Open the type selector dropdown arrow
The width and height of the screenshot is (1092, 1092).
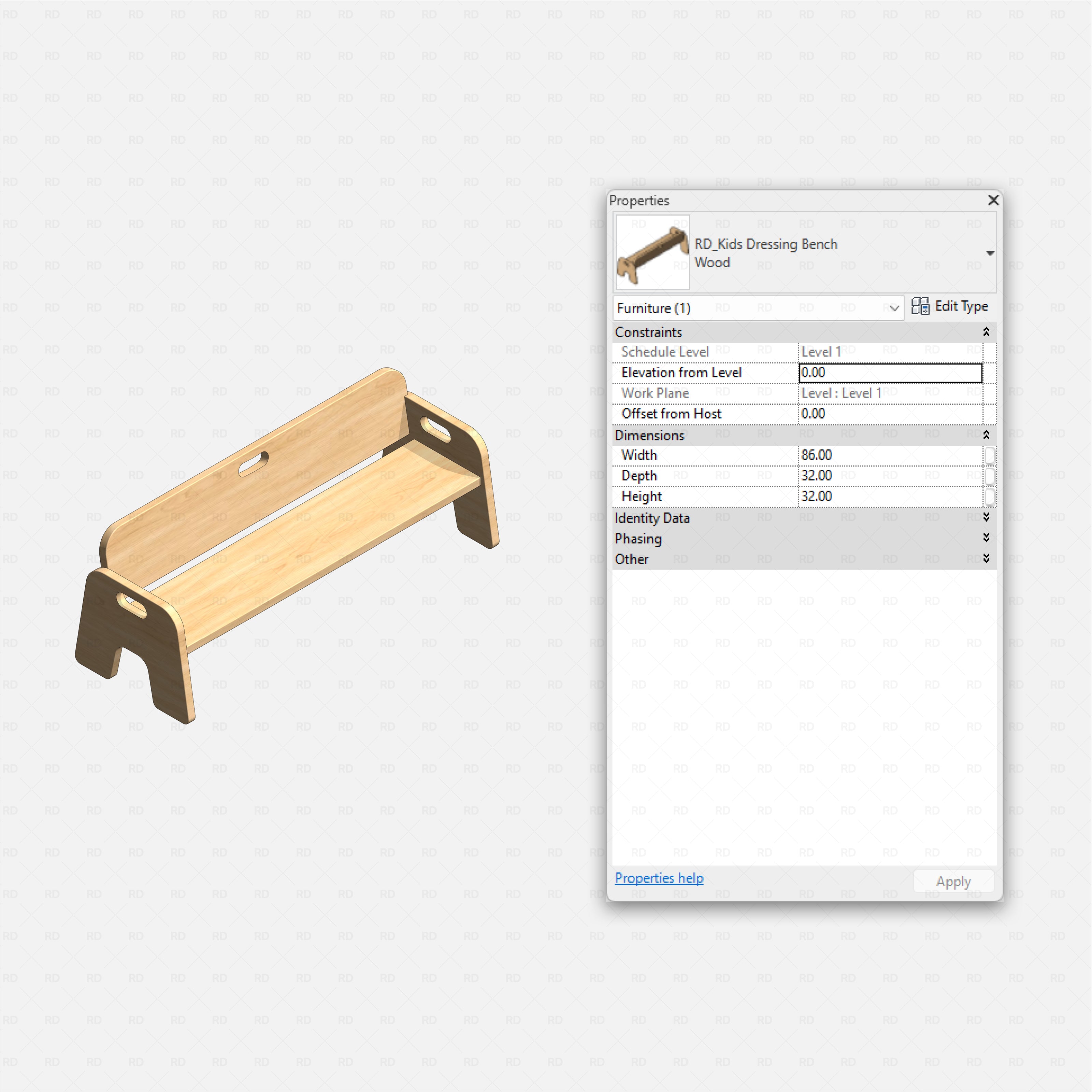[990, 253]
